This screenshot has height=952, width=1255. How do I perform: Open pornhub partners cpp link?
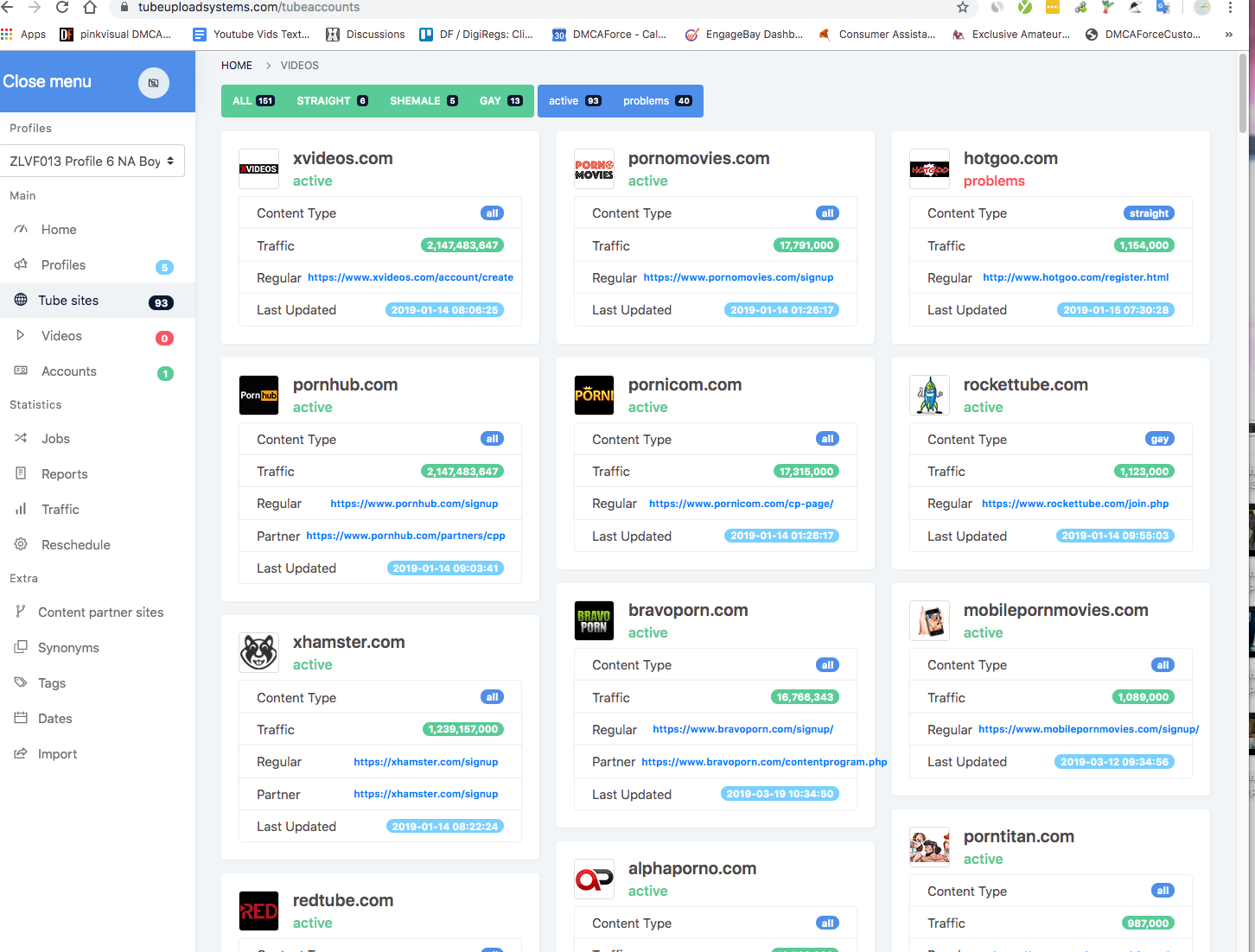pyautogui.click(x=405, y=536)
